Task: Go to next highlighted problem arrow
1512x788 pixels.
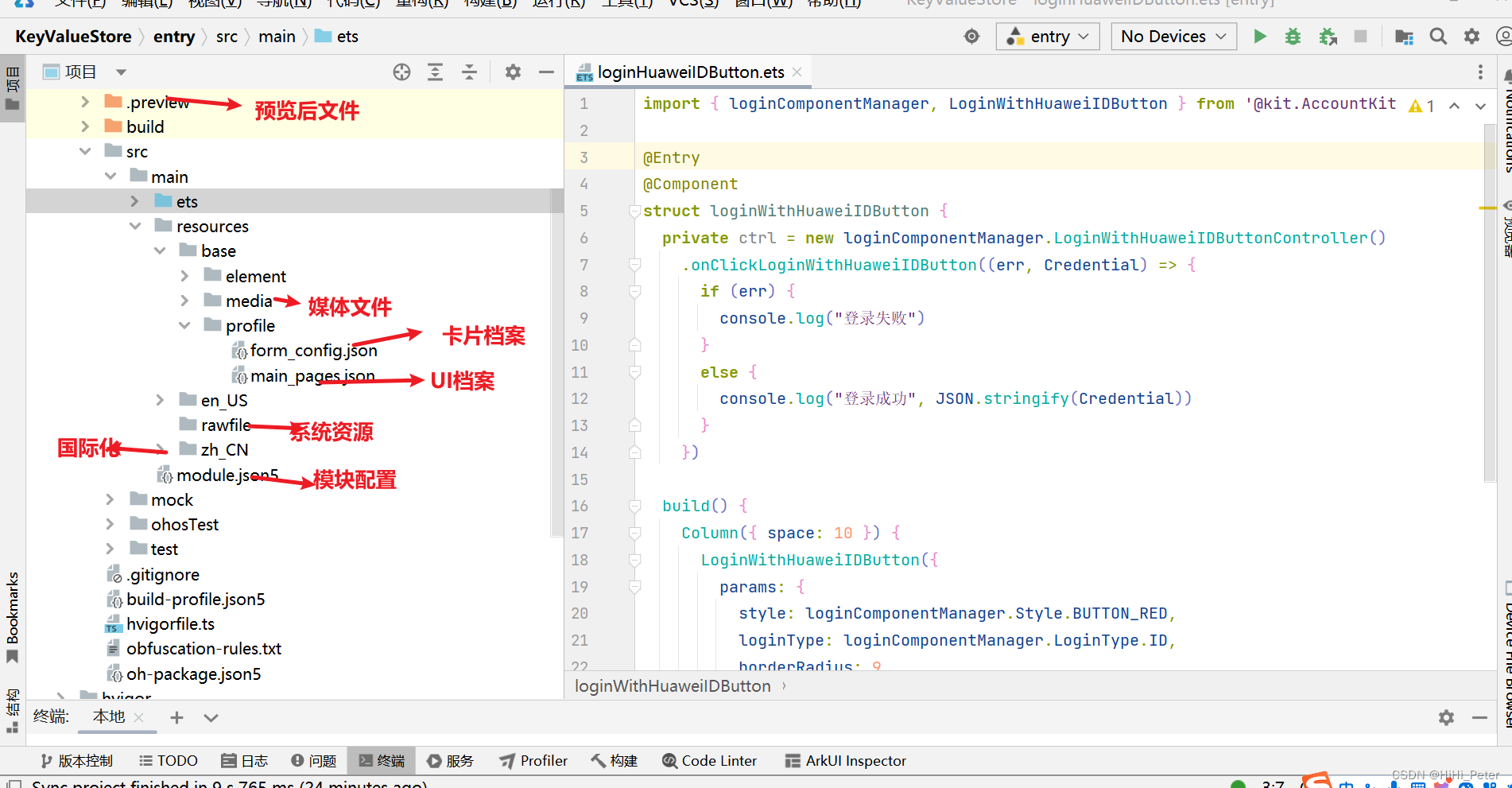Action: click(x=1480, y=106)
